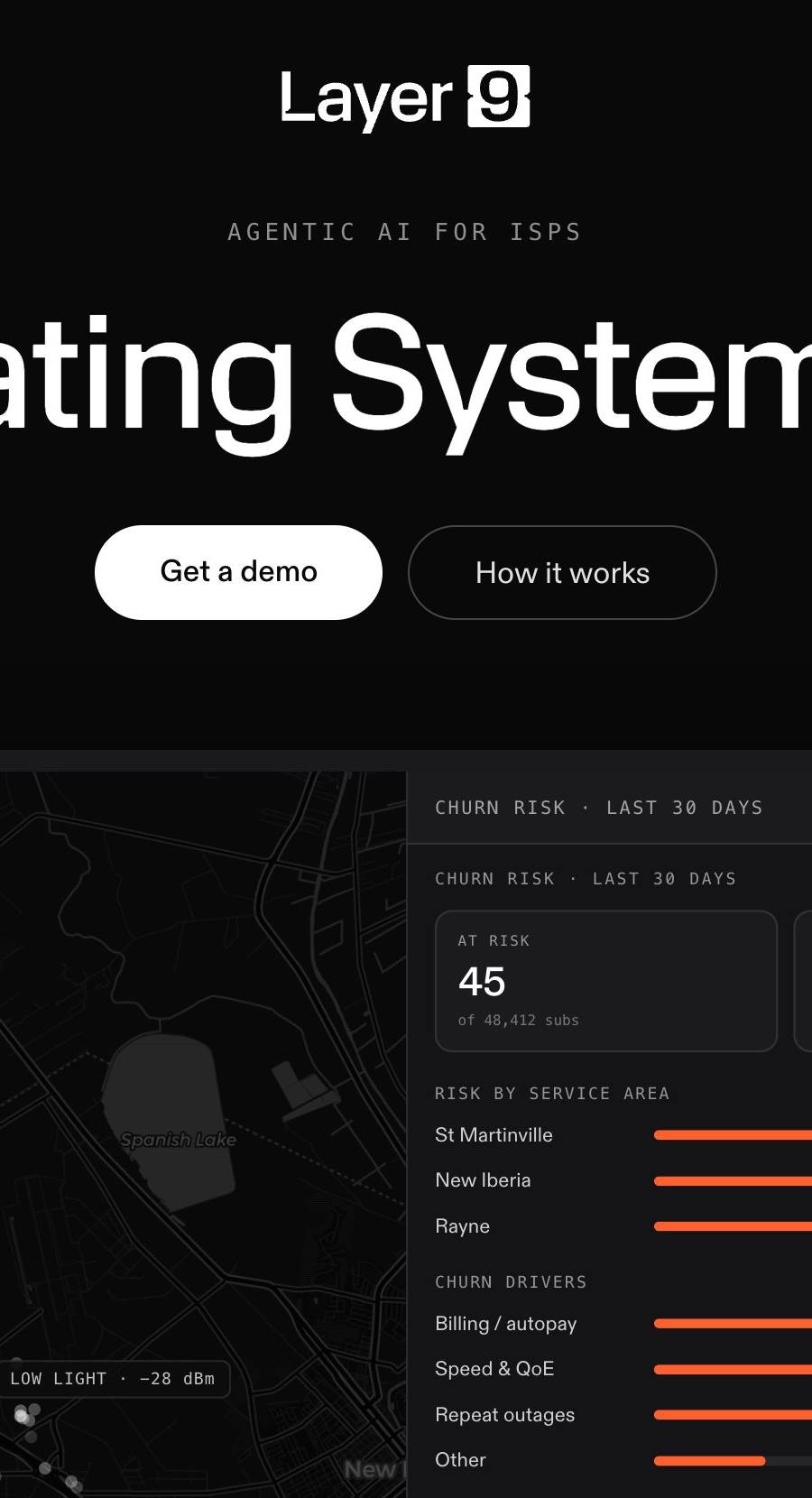This screenshot has width=812, height=1498.
Task: Select the Other driver label
Action: coord(460,1460)
